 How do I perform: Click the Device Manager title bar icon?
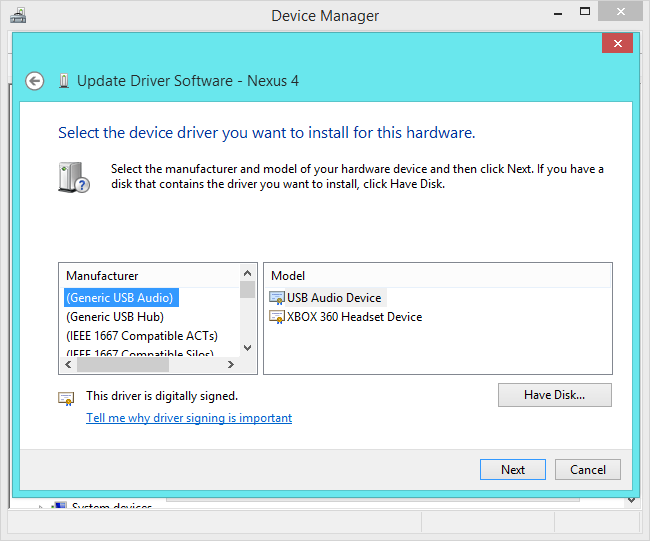coord(18,15)
